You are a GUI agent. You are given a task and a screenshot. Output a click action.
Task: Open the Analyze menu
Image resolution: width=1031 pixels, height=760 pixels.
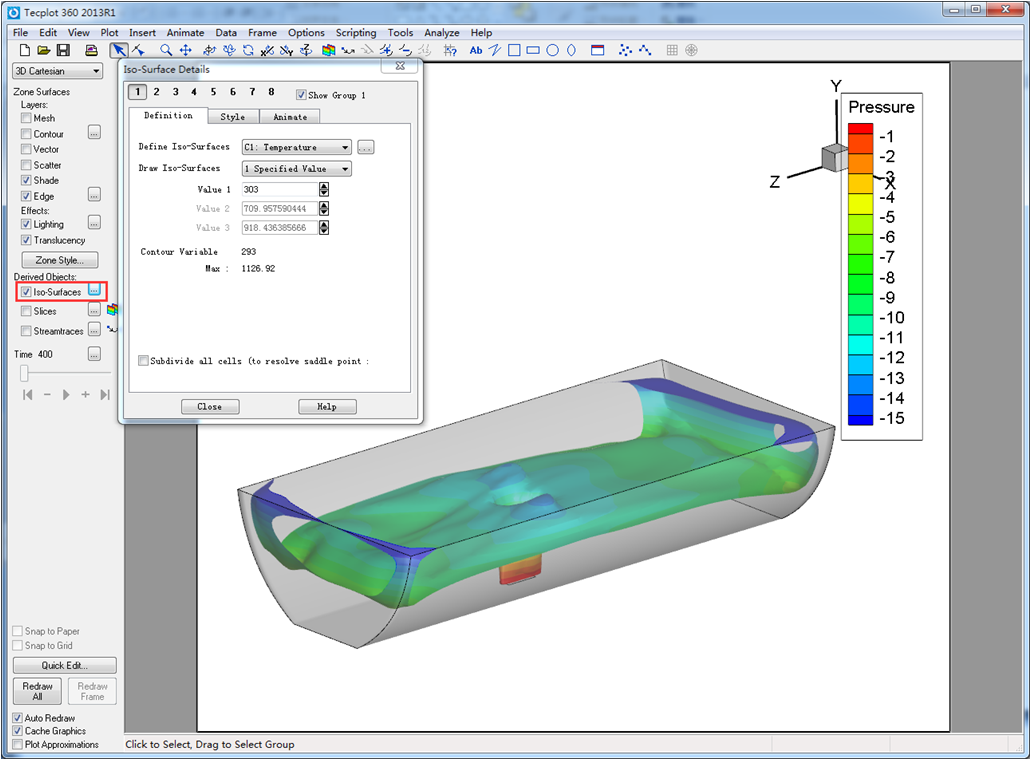point(441,33)
